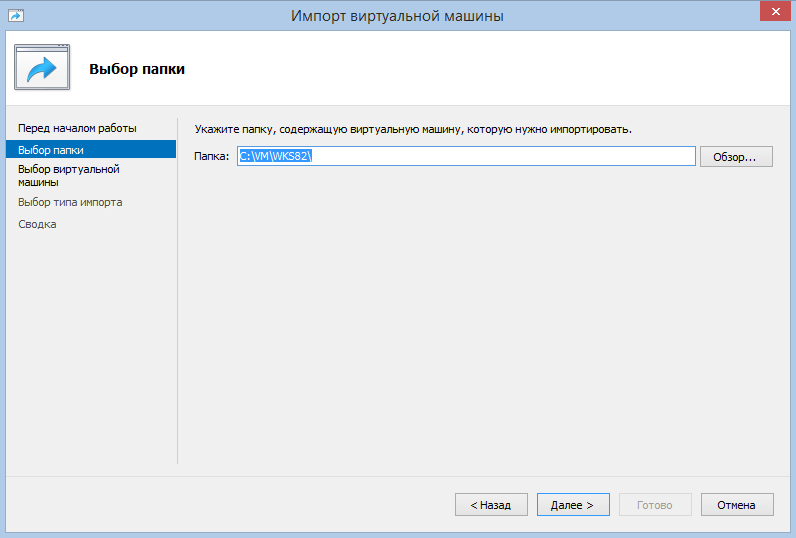Screen dimensions: 796x538
Task: Go to 'Перед началом работы' step
Action: tap(77, 128)
